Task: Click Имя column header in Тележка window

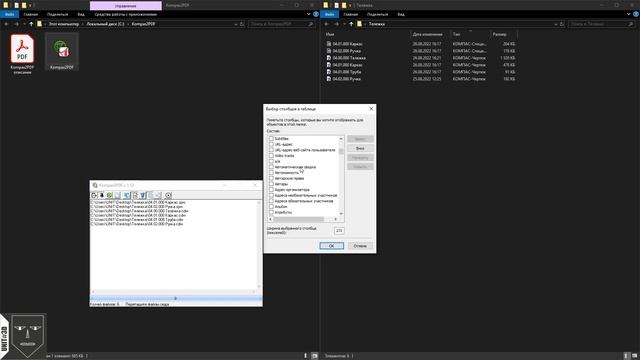Action: tap(330, 34)
